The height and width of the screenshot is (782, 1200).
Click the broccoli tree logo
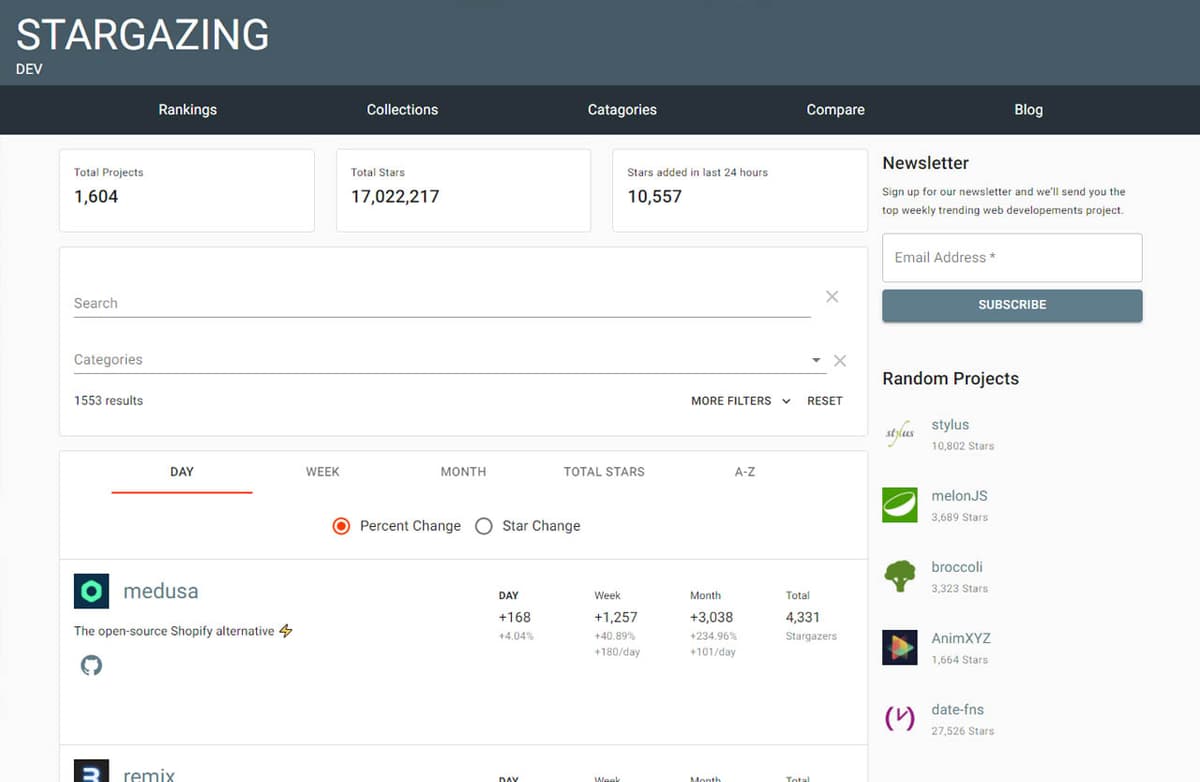pos(900,576)
